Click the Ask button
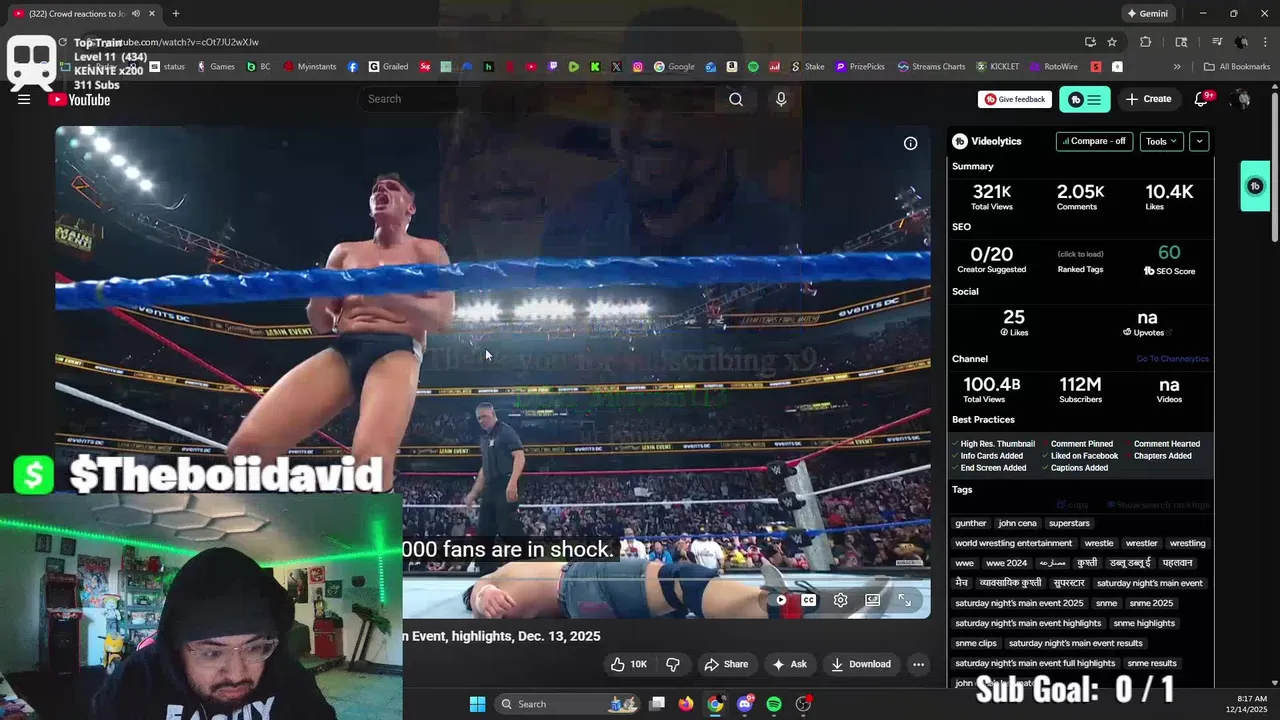Image resolution: width=1280 pixels, height=720 pixels. tap(789, 664)
